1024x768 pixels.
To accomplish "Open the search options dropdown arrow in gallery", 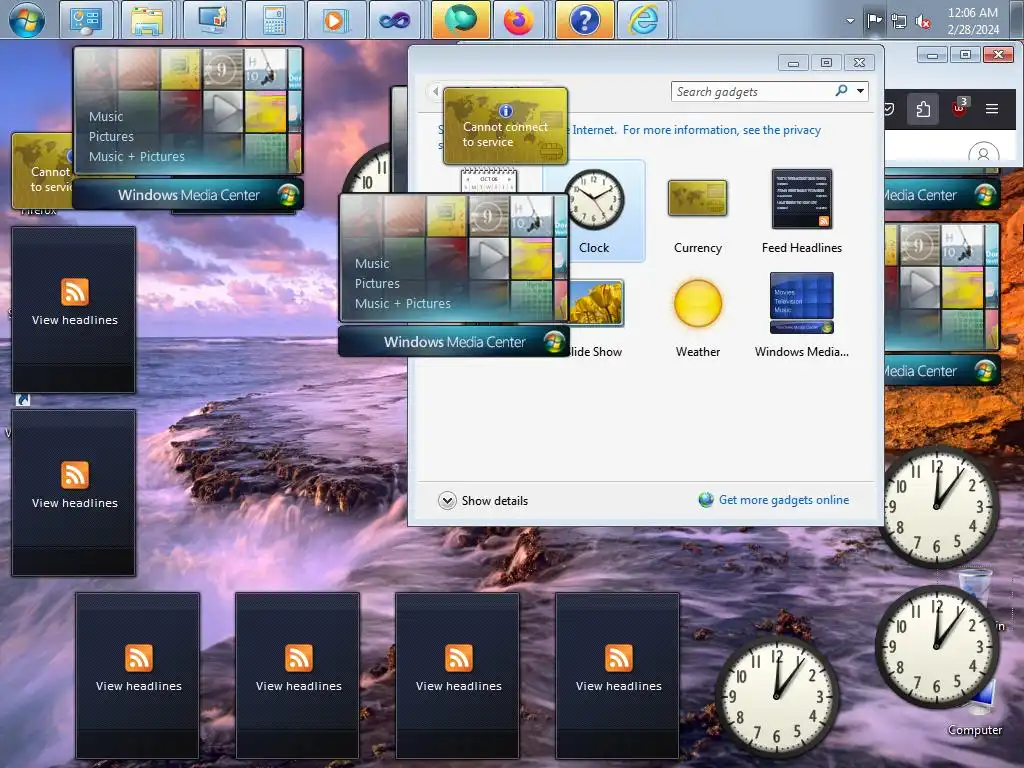I will [861, 91].
